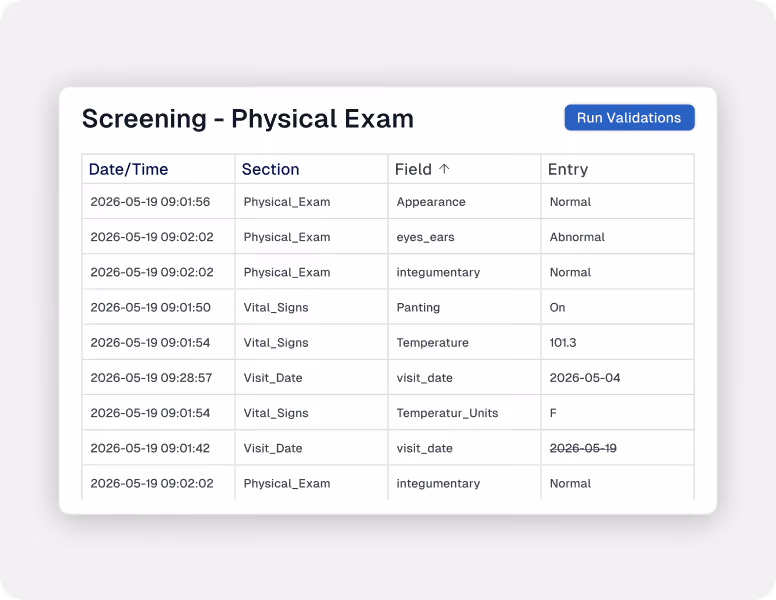Click the Screening - Physical Exam title
The height and width of the screenshot is (600, 776).
click(x=247, y=119)
